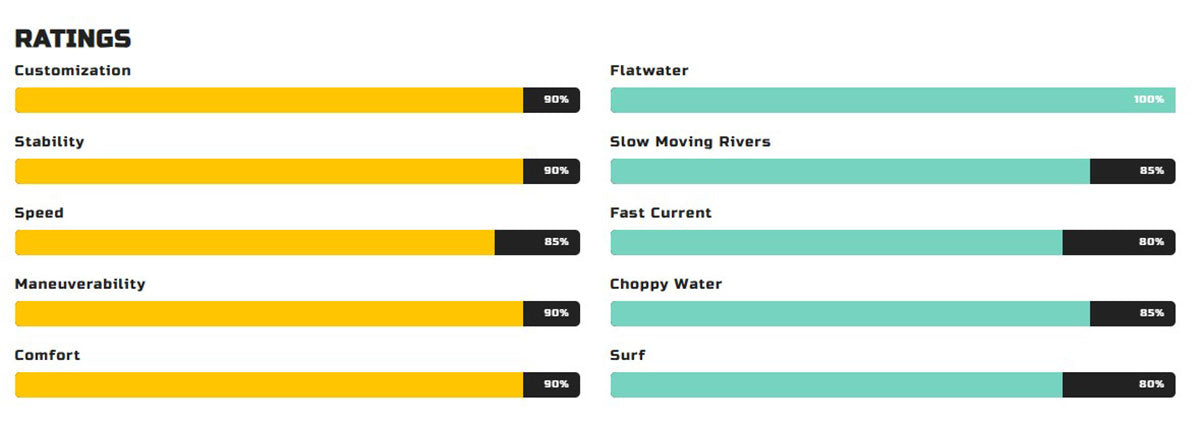Viewport: 1200px width, 423px height.
Task: Click the Slow Moving Rivers bar
Action: click(x=893, y=171)
